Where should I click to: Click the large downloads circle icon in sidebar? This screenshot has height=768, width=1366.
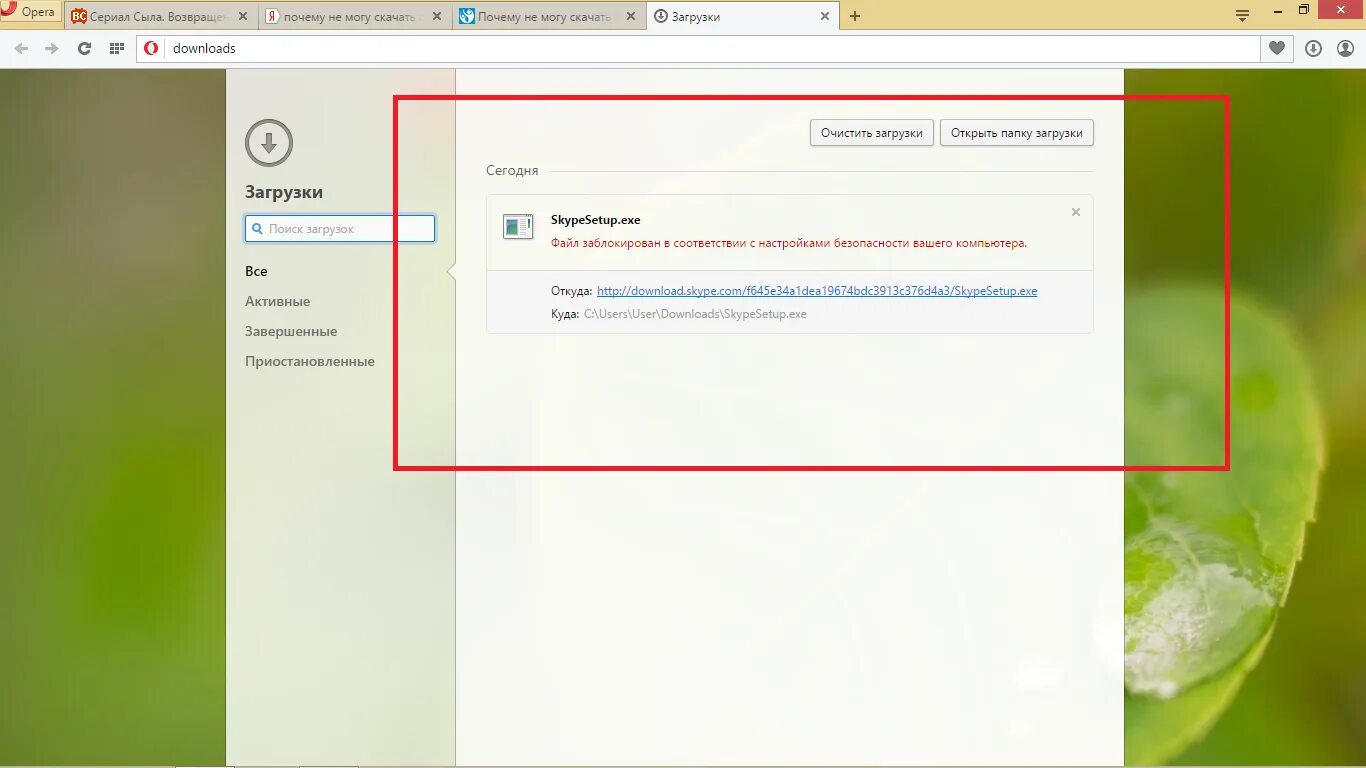269,143
